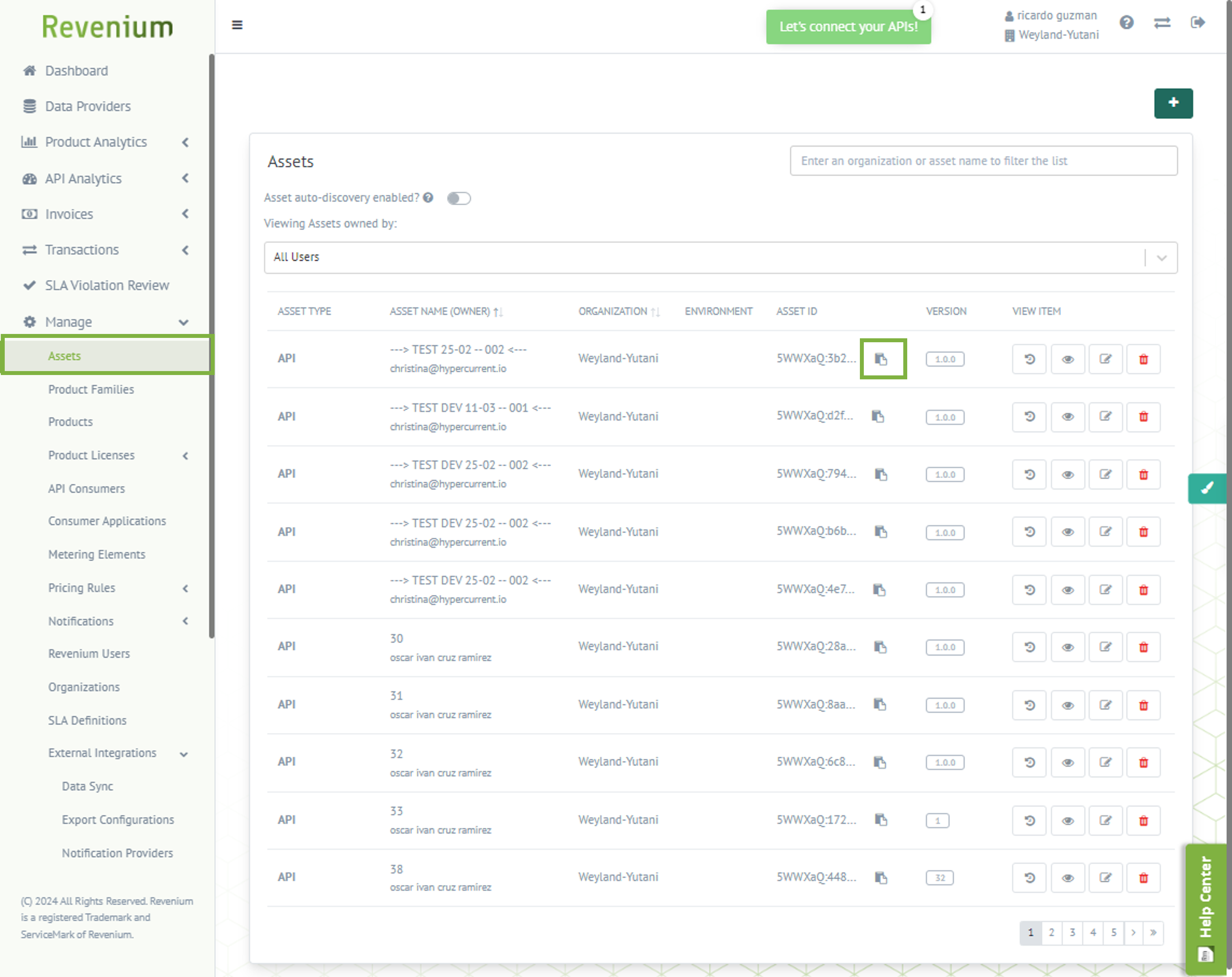Go to Organizations menu item
This screenshot has width=1232, height=977.
click(83, 686)
